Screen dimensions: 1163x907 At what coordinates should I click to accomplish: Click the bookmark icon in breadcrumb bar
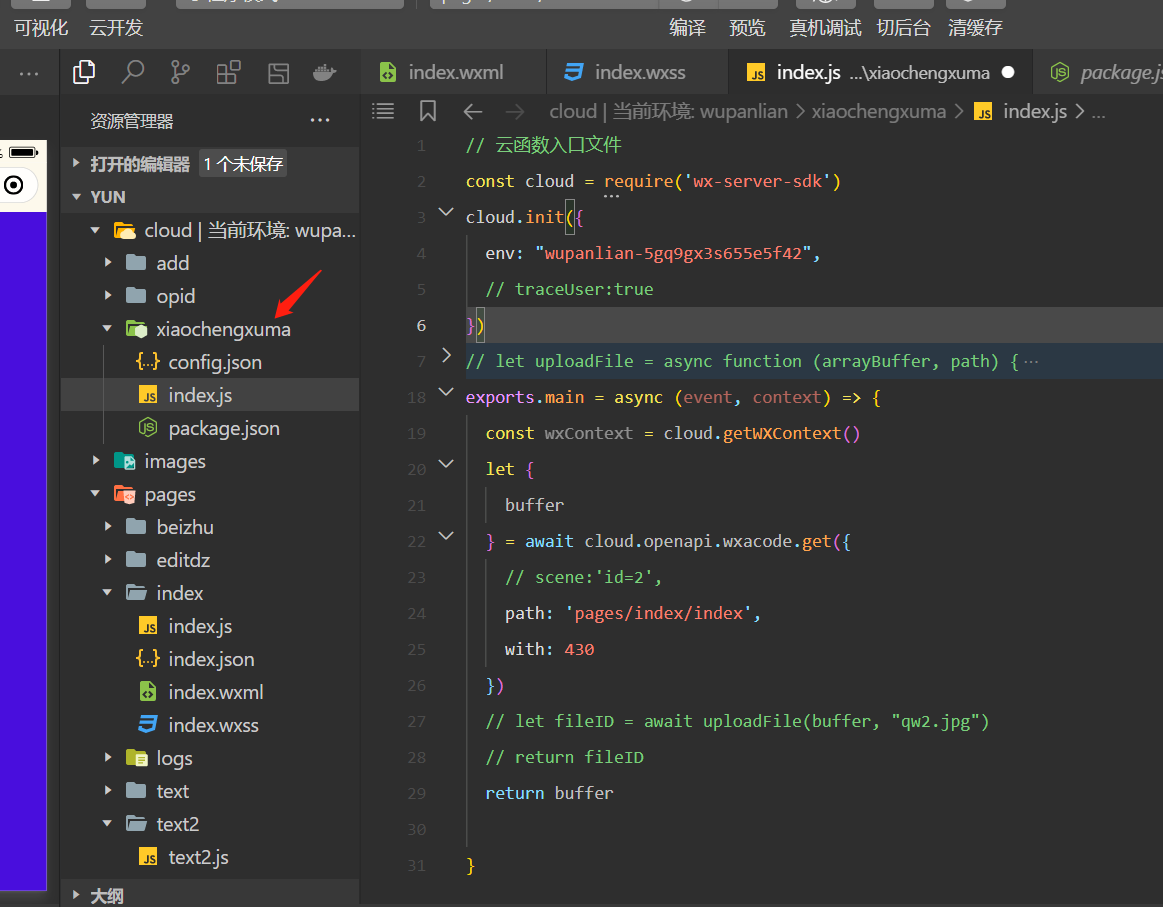click(428, 111)
